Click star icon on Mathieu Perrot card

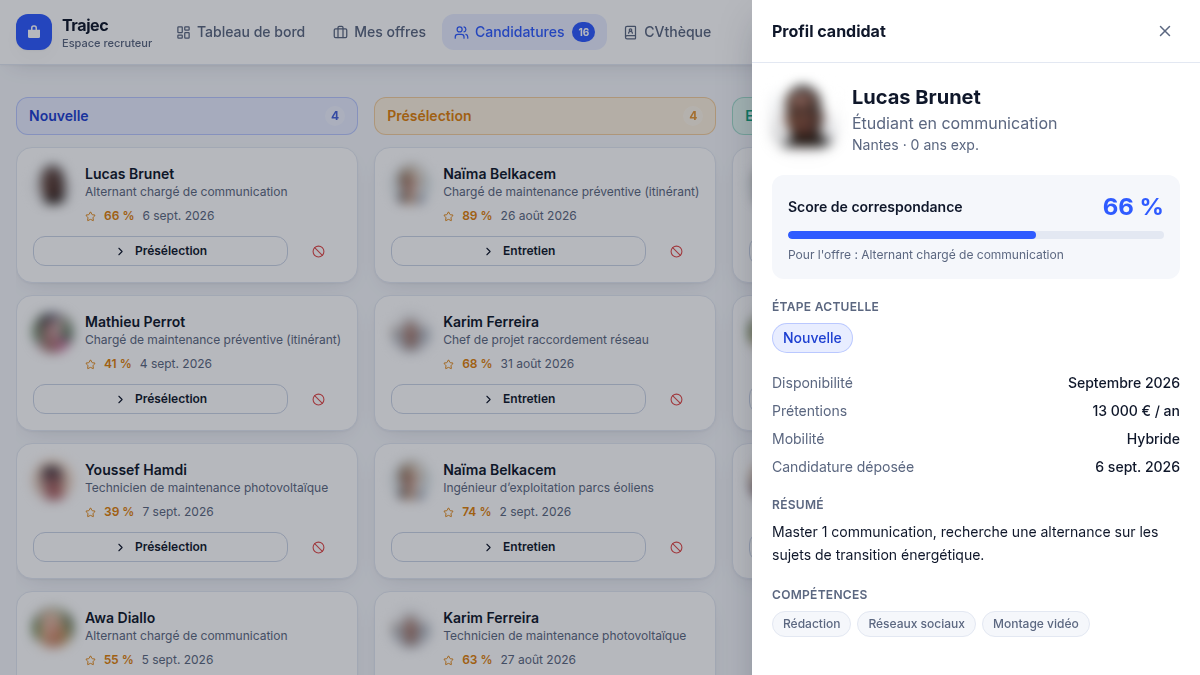(91, 364)
